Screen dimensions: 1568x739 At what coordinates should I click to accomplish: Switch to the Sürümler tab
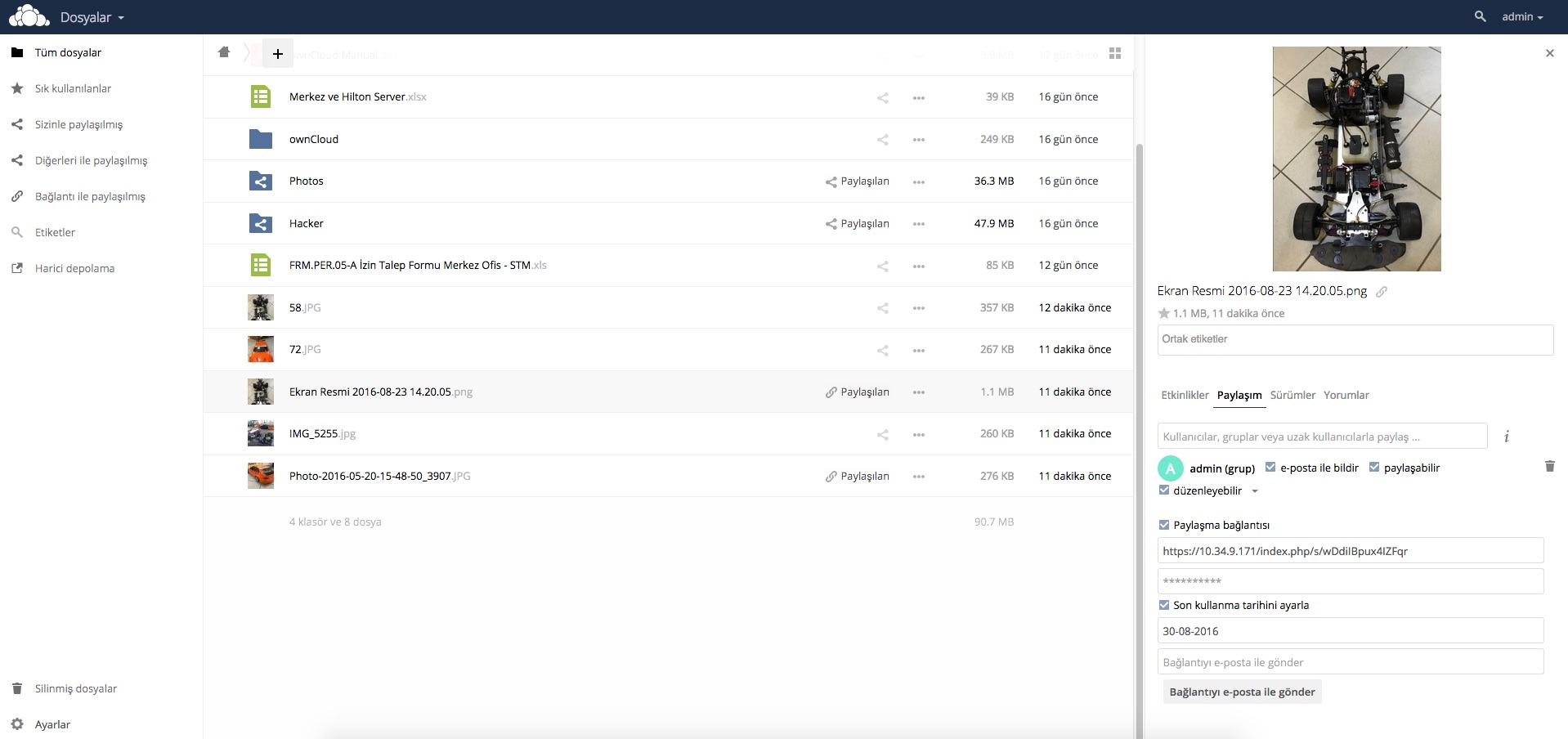(1292, 395)
